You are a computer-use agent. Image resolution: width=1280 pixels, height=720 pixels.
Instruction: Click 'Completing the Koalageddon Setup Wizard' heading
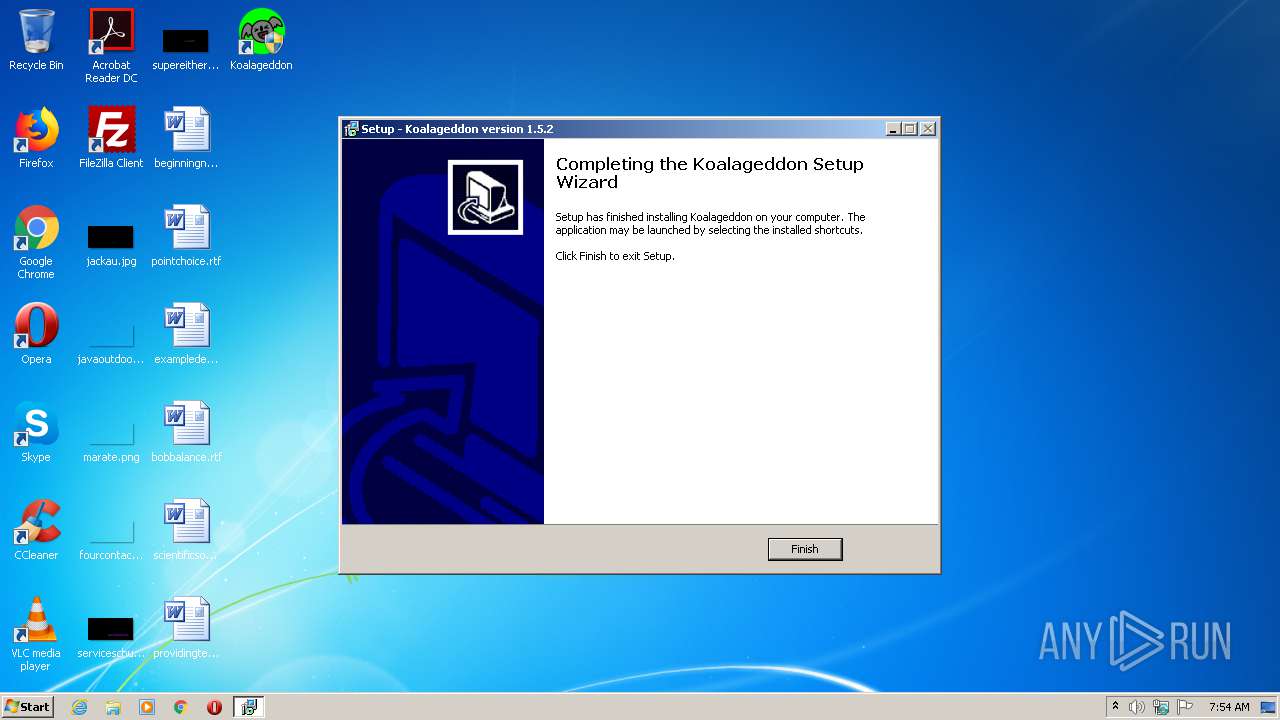pyautogui.click(x=709, y=173)
